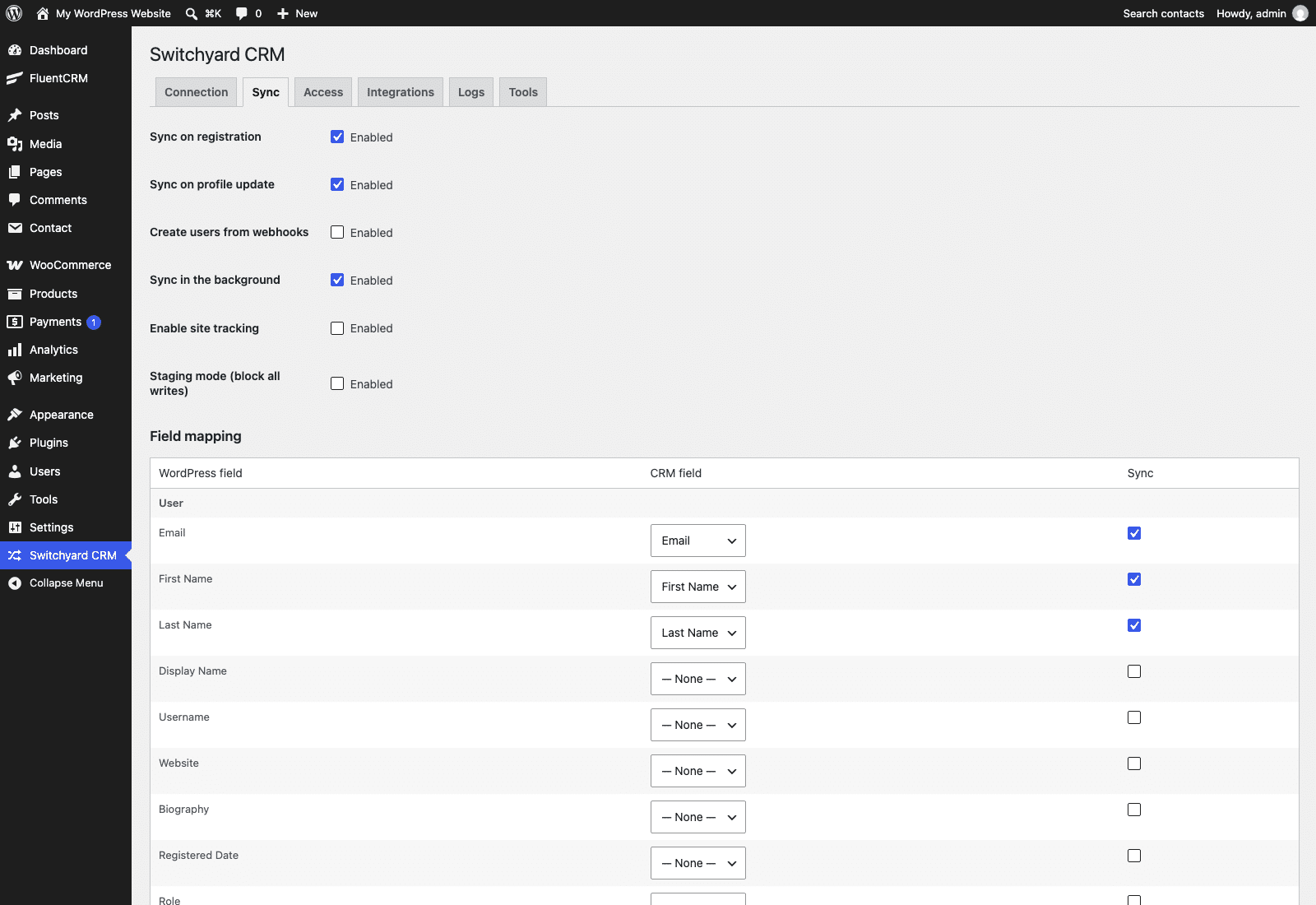Viewport: 1316px width, 905px height.
Task: Click the Marketing megaphone icon
Action: point(15,378)
